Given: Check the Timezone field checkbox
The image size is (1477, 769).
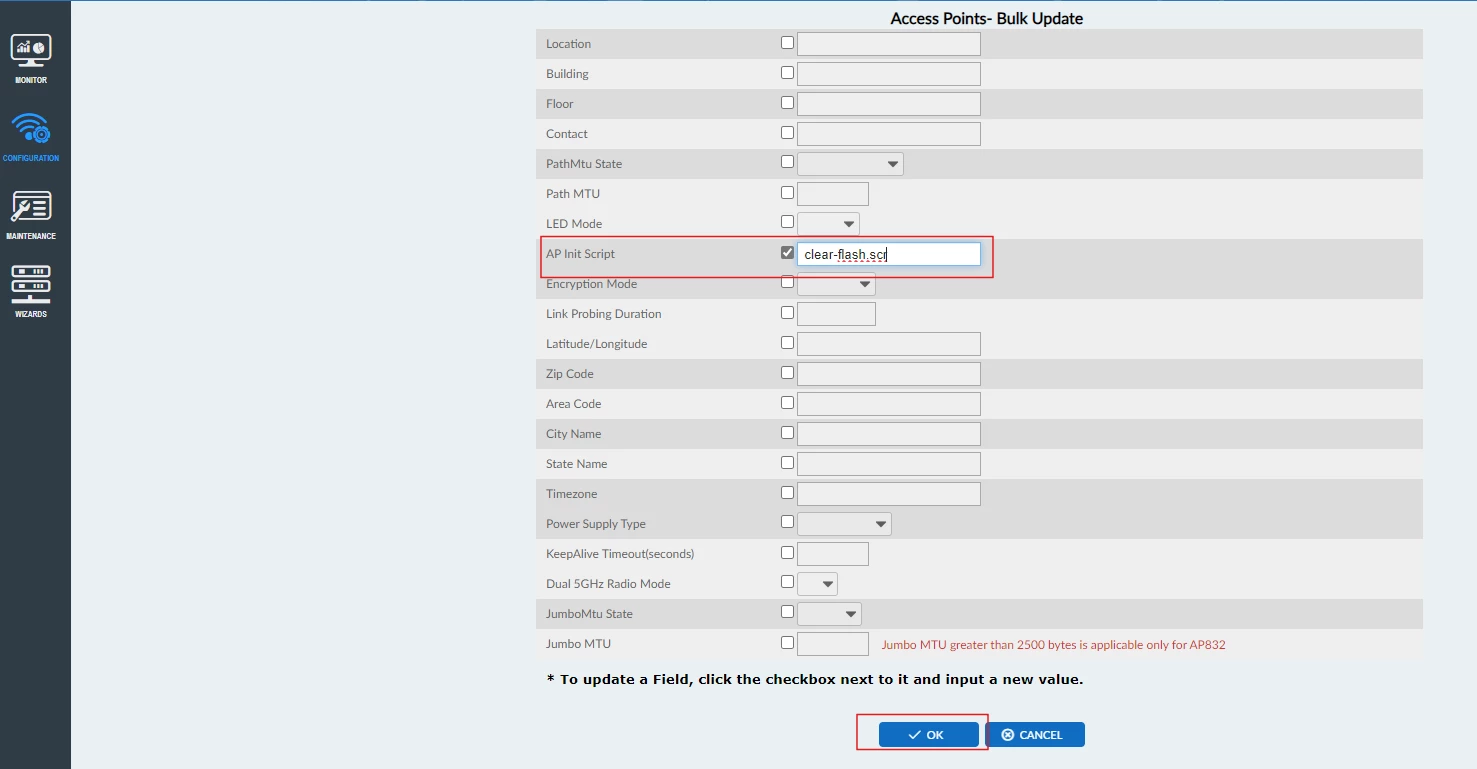Looking at the screenshot, I should [787, 493].
